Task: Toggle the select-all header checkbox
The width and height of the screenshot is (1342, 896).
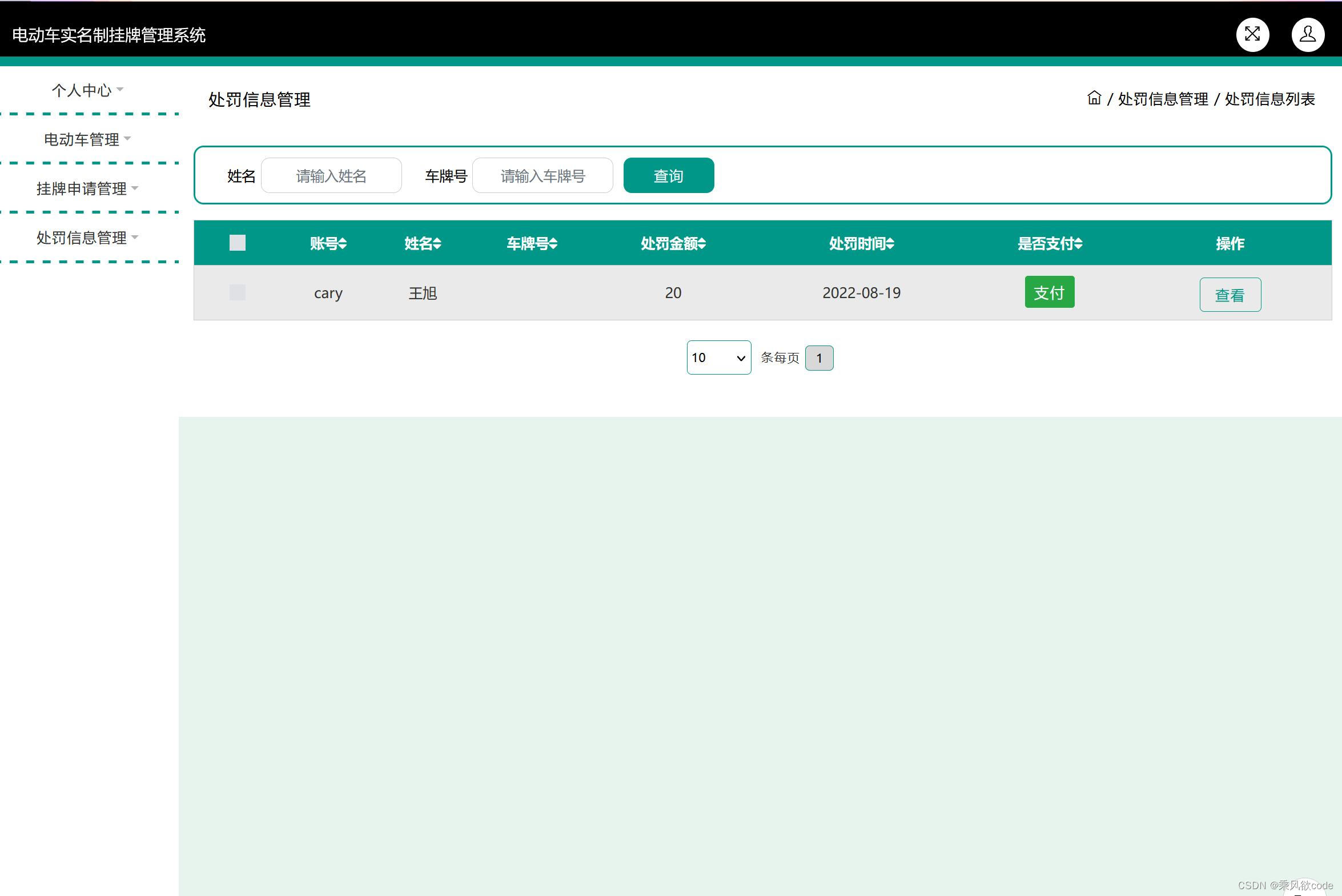Action: point(237,243)
